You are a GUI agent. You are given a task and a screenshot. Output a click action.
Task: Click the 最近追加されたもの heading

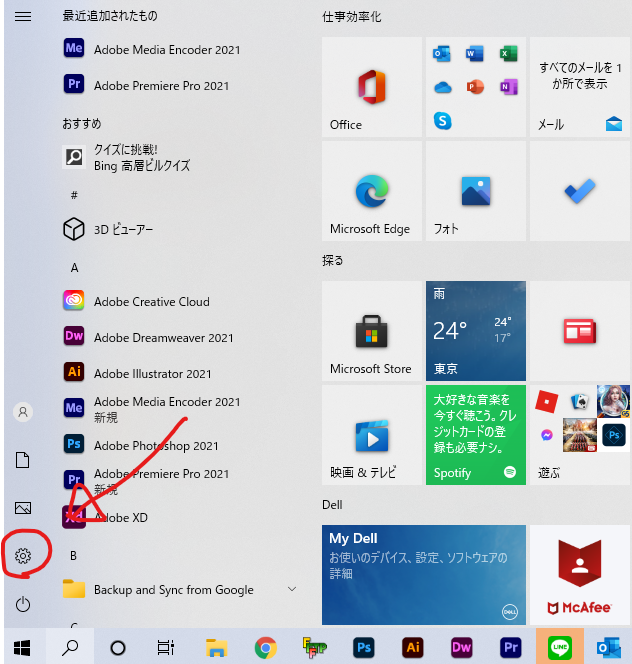coord(110,16)
